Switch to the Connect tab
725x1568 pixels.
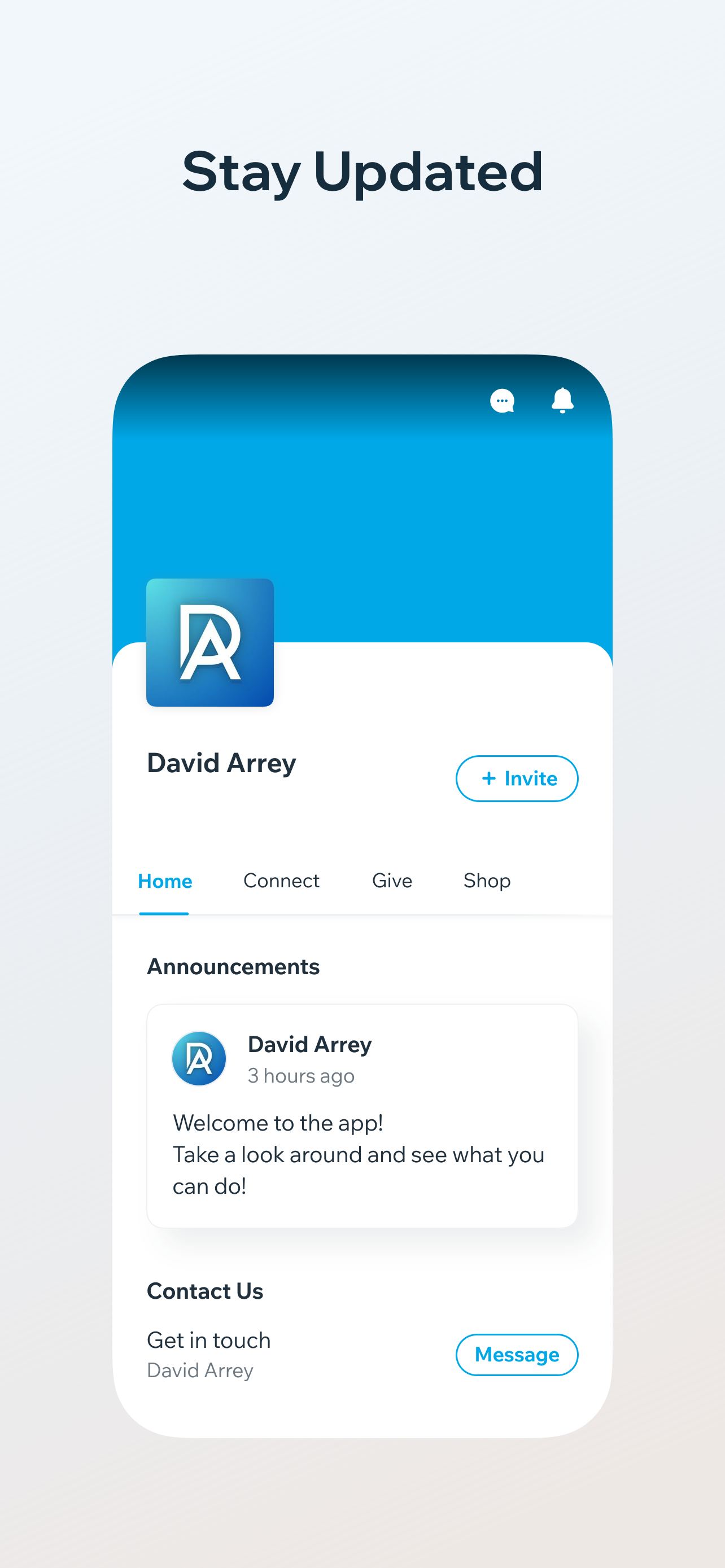tap(281, 881)
